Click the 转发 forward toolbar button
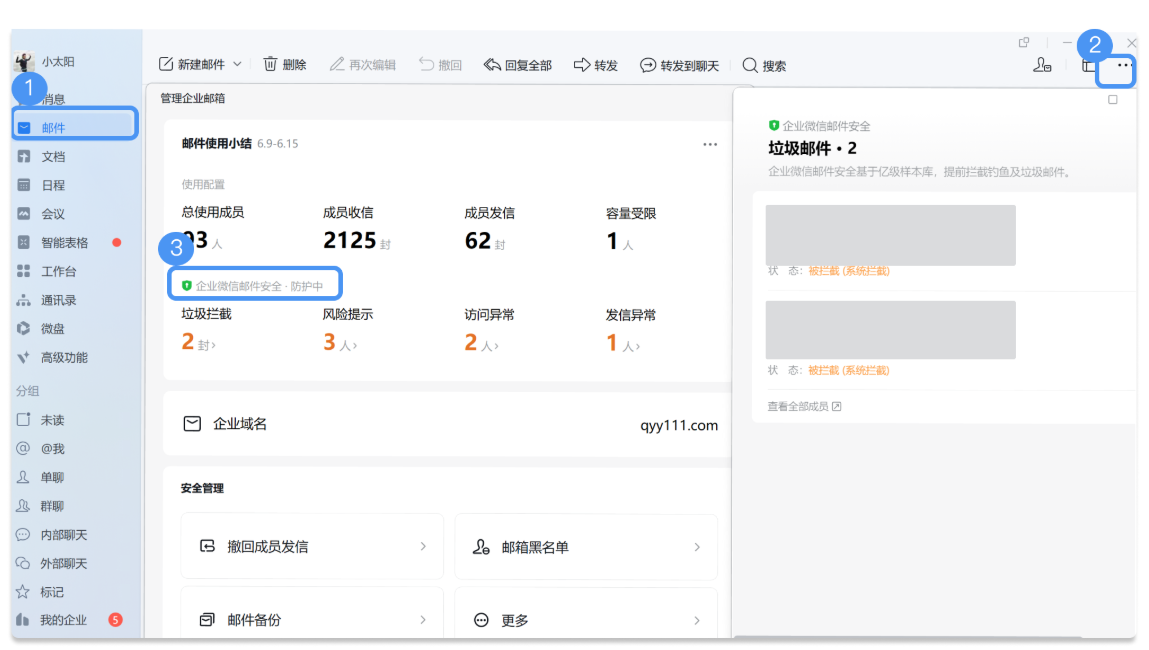 point(596,65)
